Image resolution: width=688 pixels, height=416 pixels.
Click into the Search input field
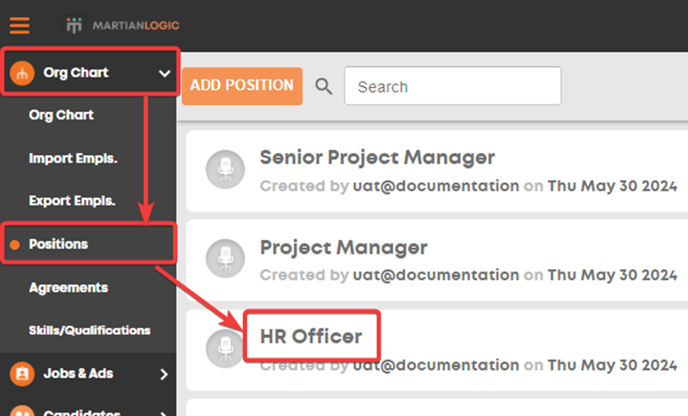pyautogui.click(x=452, y=86)
